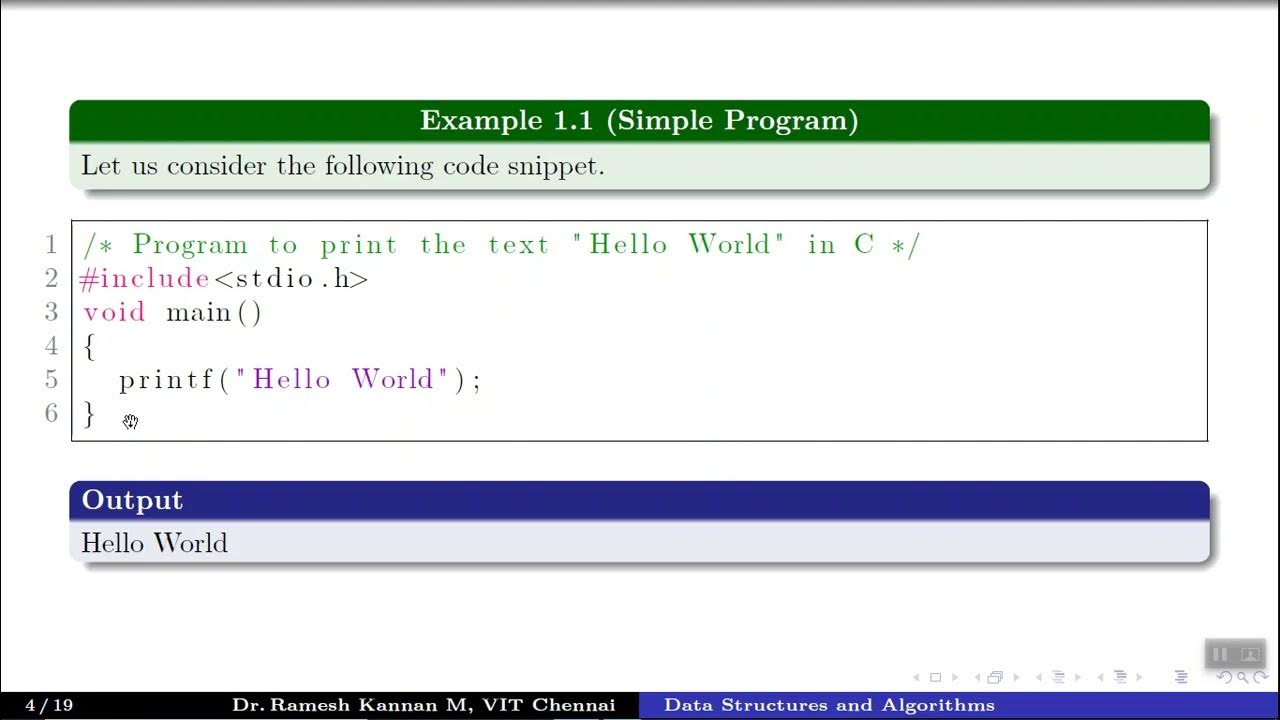Click the opening brace on line 4
This screenshot has width=1280, height=720.
point(89,347)
